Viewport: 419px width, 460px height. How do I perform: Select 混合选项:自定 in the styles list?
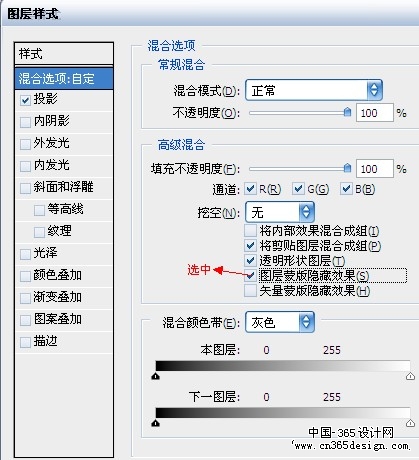pyautogui.click(x=64, y=79)
